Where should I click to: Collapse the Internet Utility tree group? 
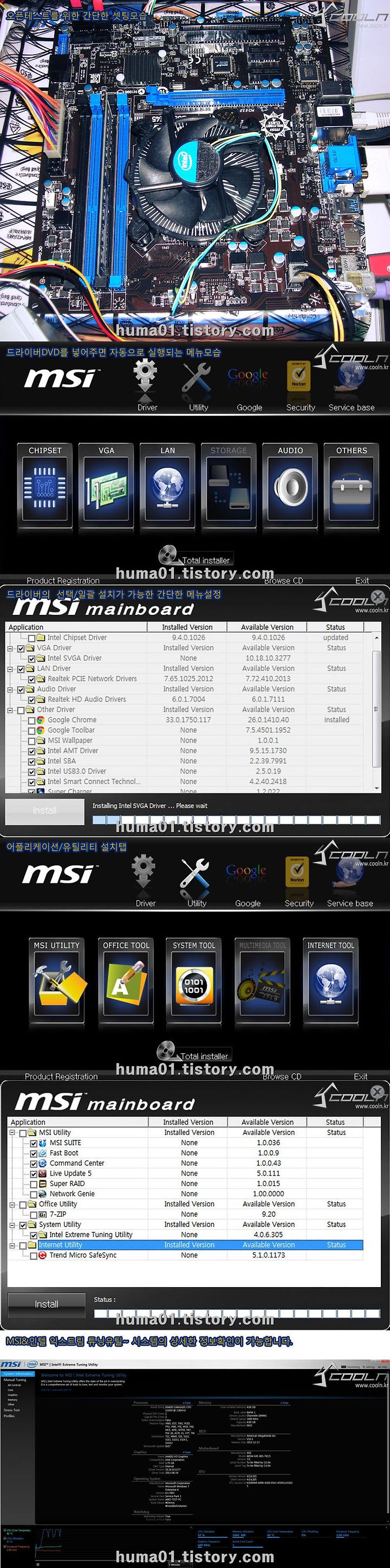[13, 1245]
